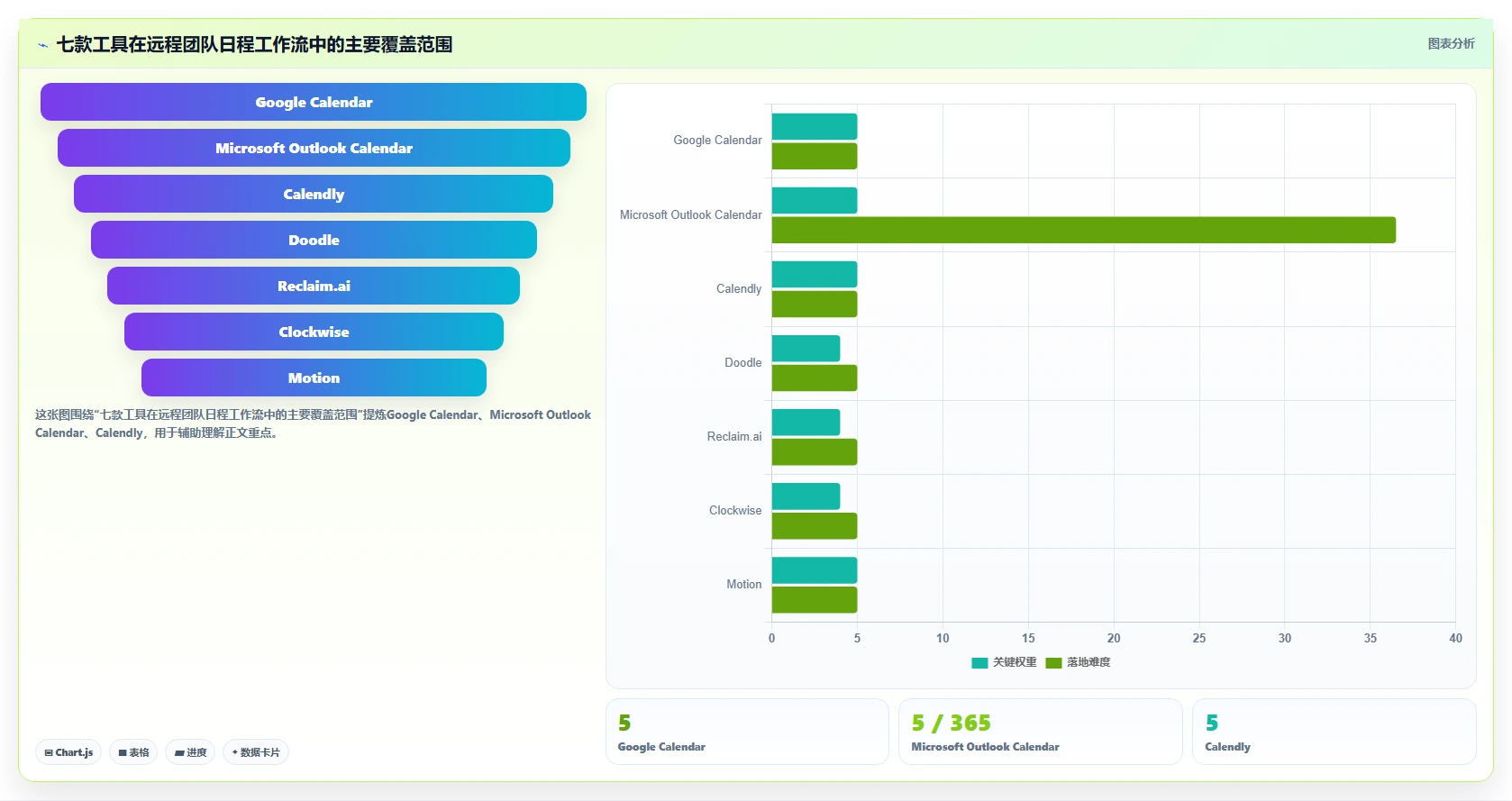This screenshot has width=1512, height=801.
Task: Select the Microsoft Outlook Calendar funnel bar
Action: point(314,148)
